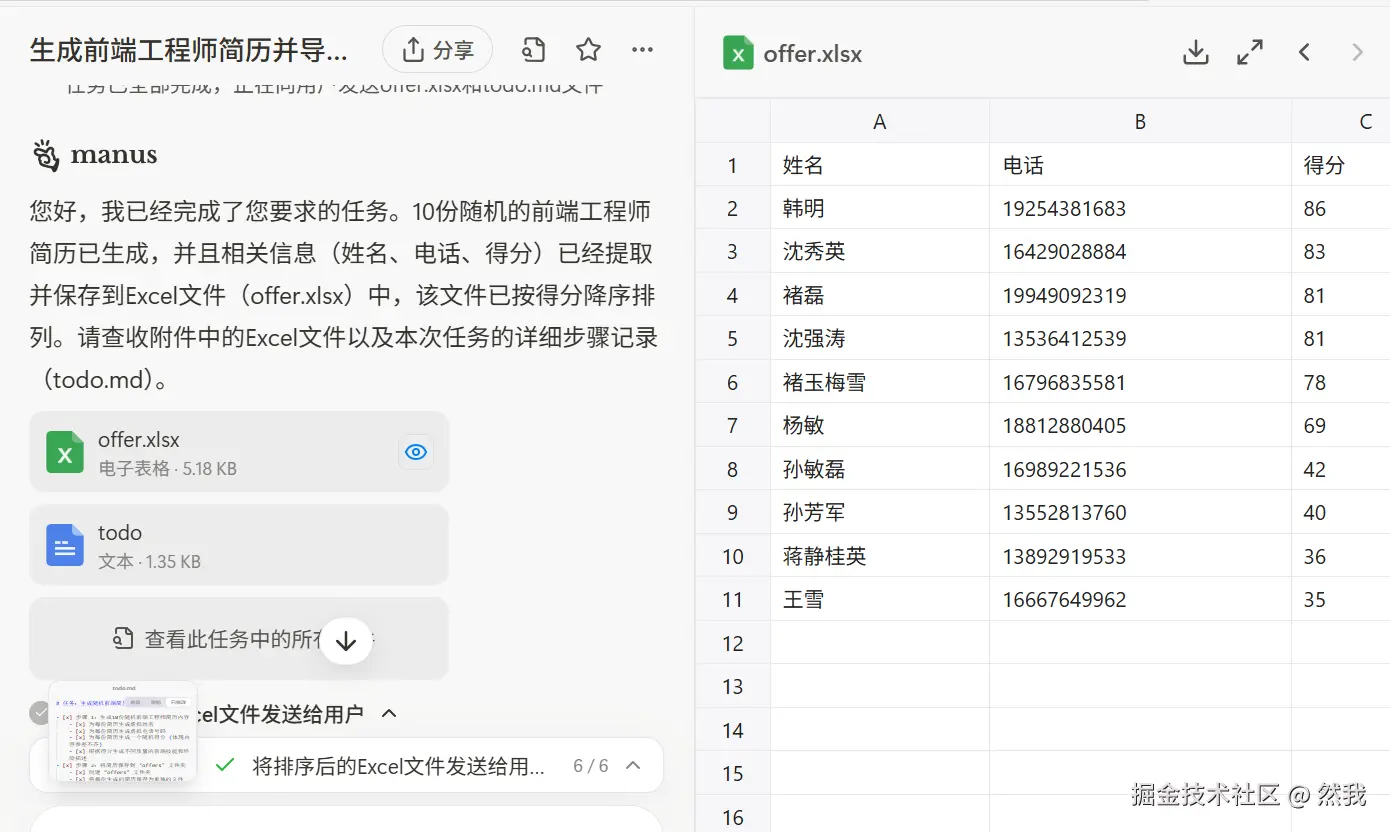
Task: Select the cell containing 孙敏磊
Action: point(880,470)
